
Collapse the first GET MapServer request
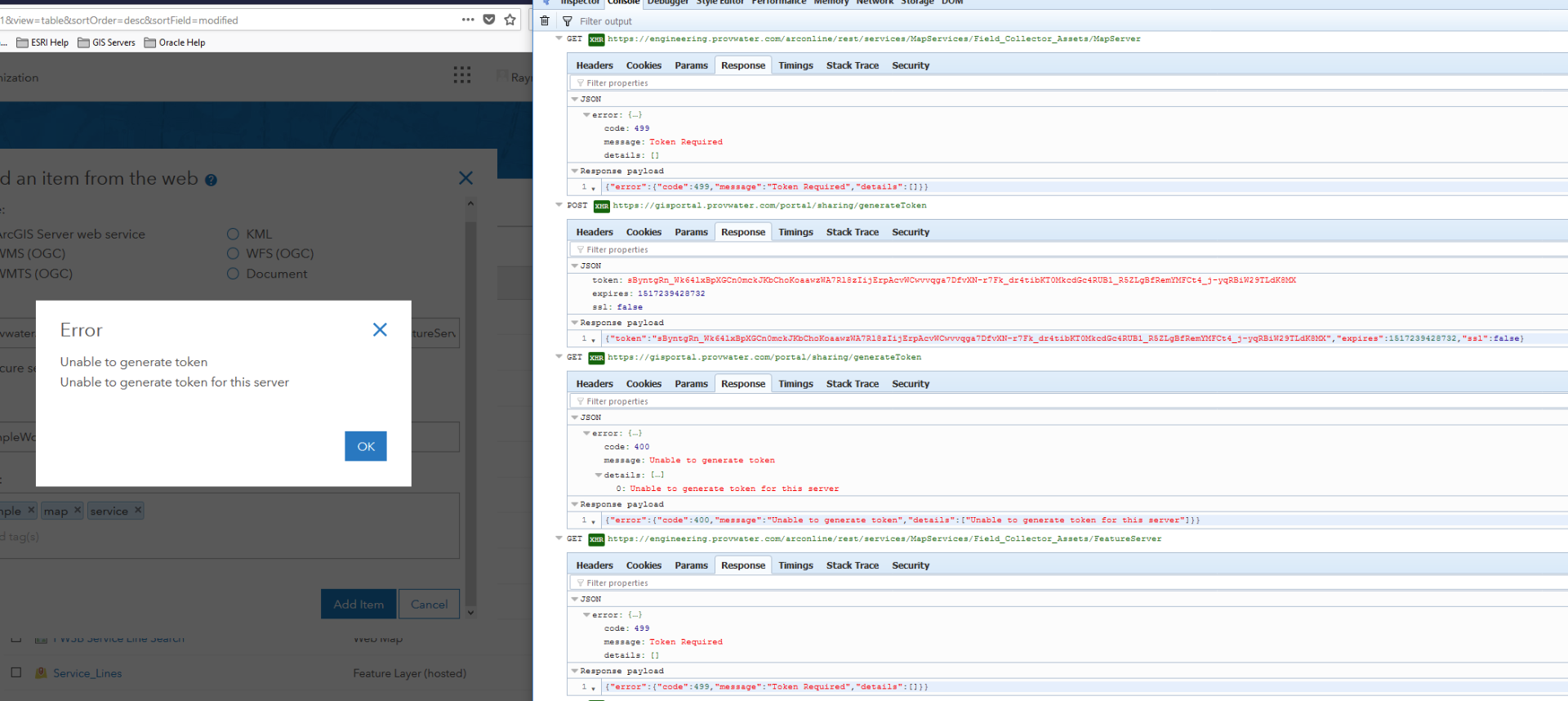coord(559,38)
